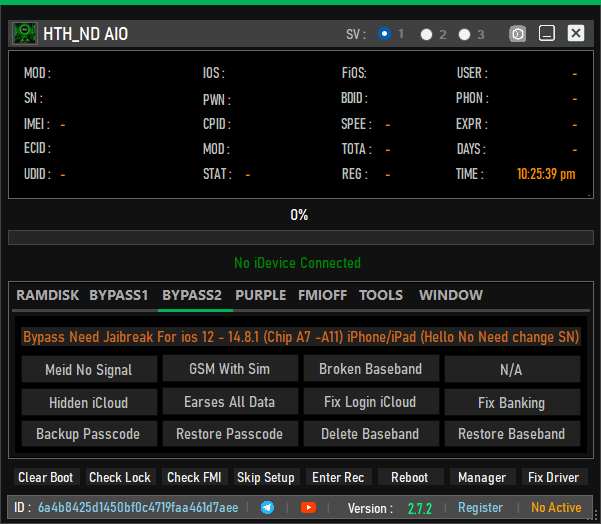The height and width of the screenshot is (524, 601).
Task: Click the Fix Driver button
Action: pos(555,478)
